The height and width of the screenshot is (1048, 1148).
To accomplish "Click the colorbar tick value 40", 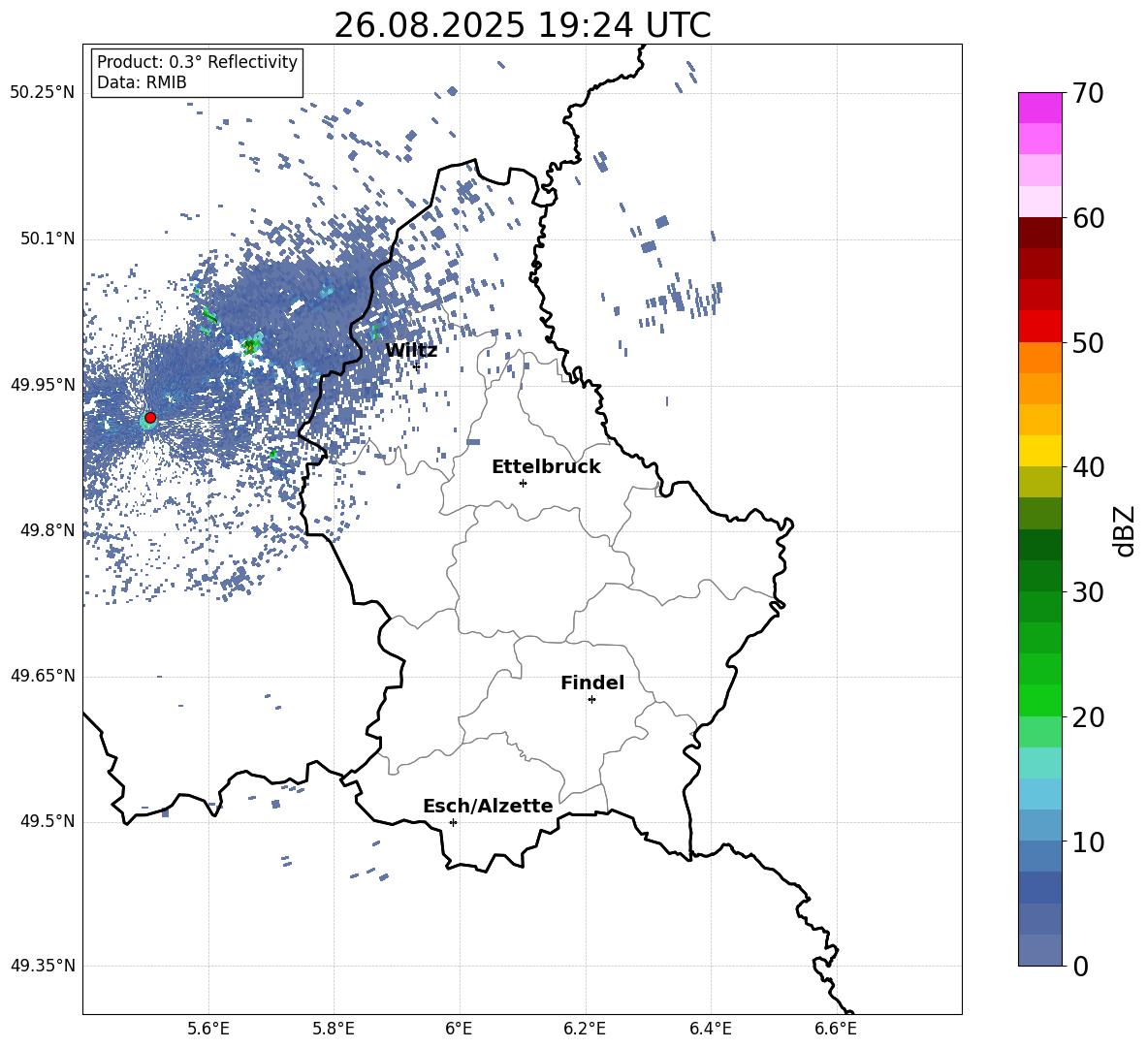I will tap(1088, 467).
